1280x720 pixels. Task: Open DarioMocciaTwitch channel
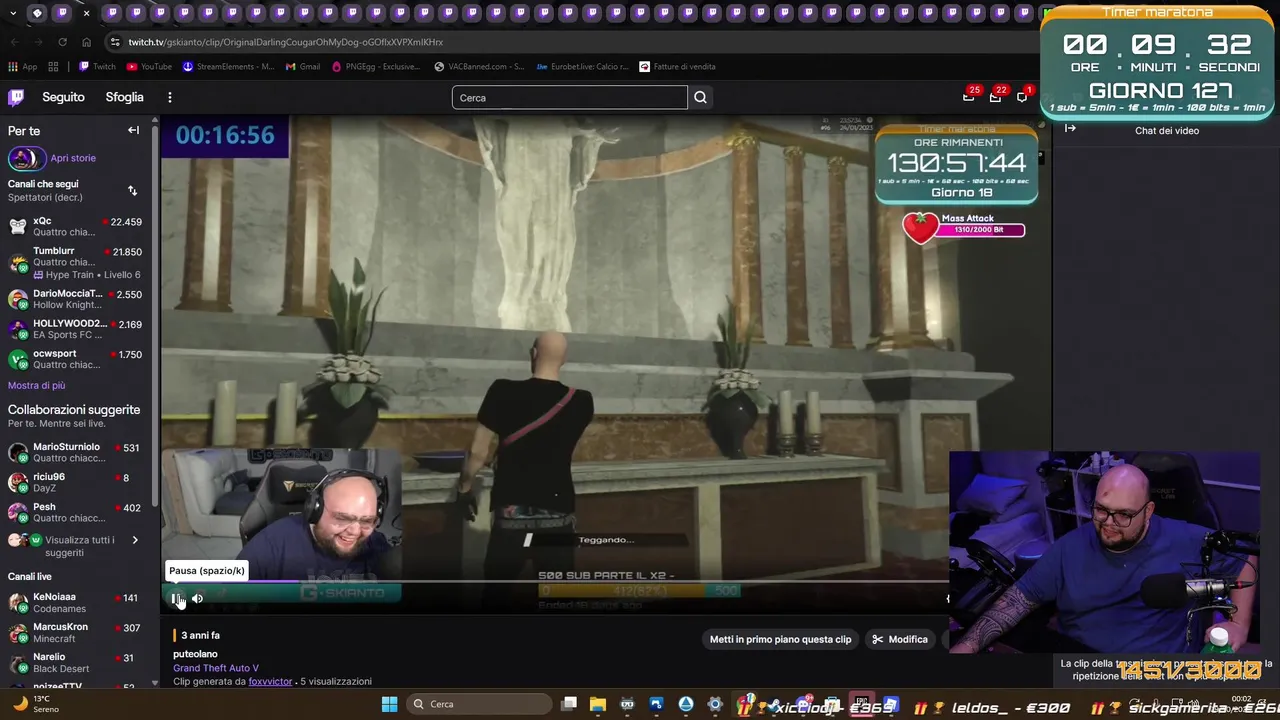pos(76,299)
